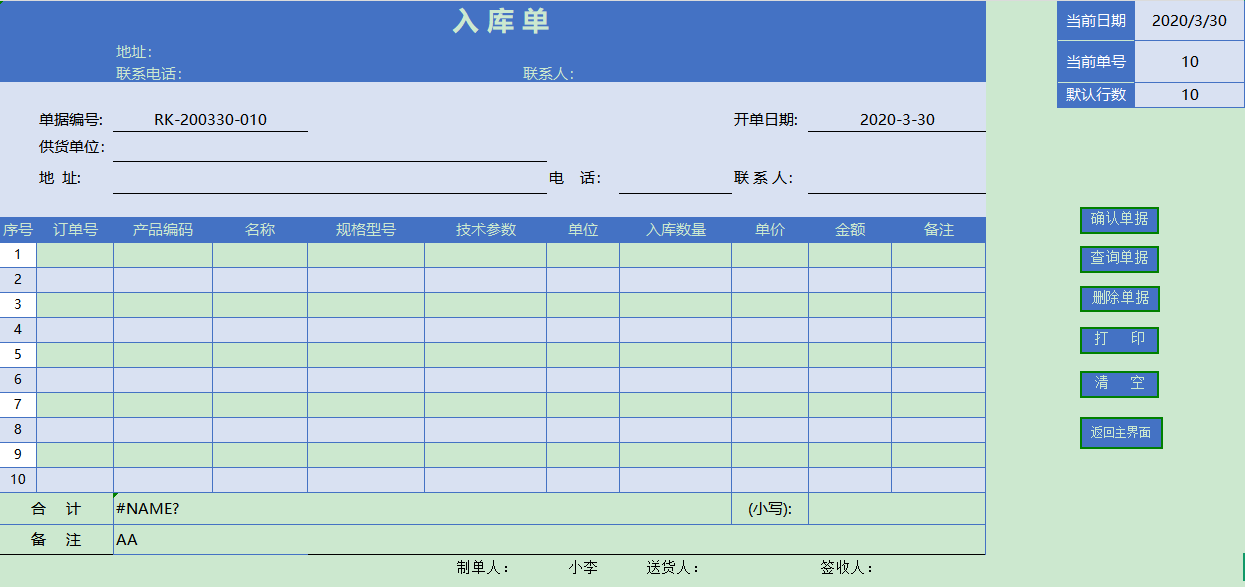Viewport: 1245px width, 587px height.
Task: Click the 序号 cell of row 10
Action: pyautogui.click(x=18, y=480)
